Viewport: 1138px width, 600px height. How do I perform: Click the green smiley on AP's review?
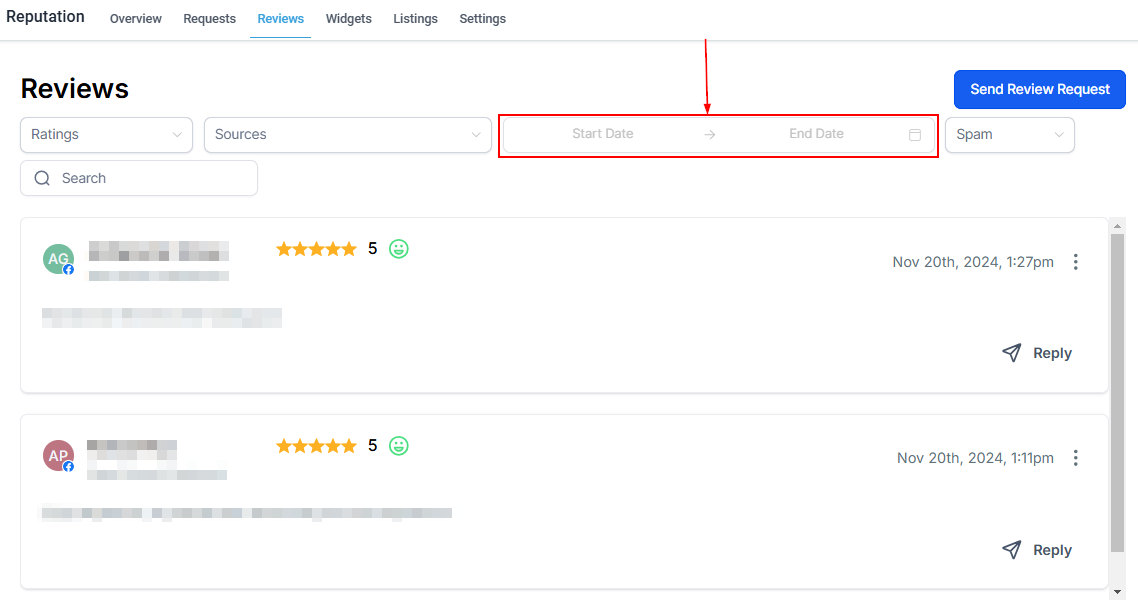point(399,446)
